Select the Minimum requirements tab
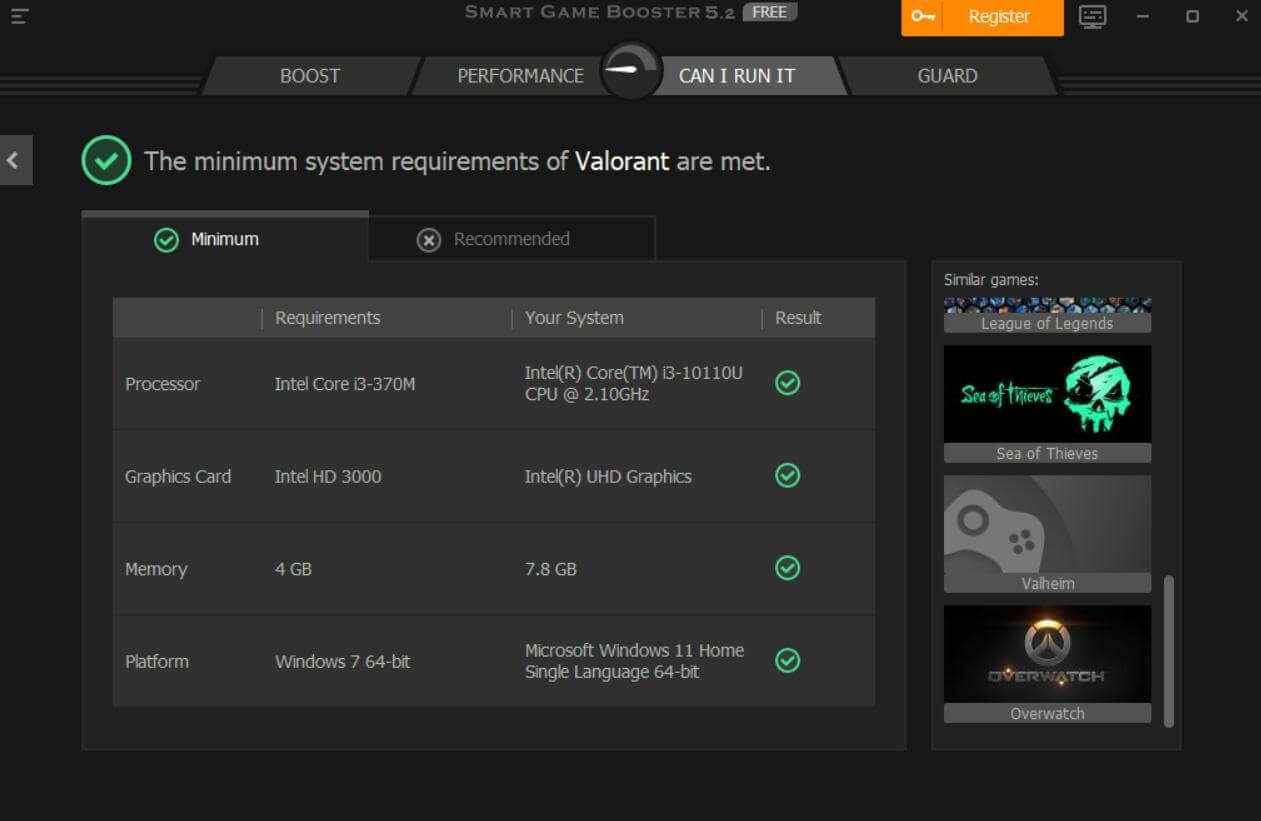This screenshot has width=1261, height=821. [225, 239]
